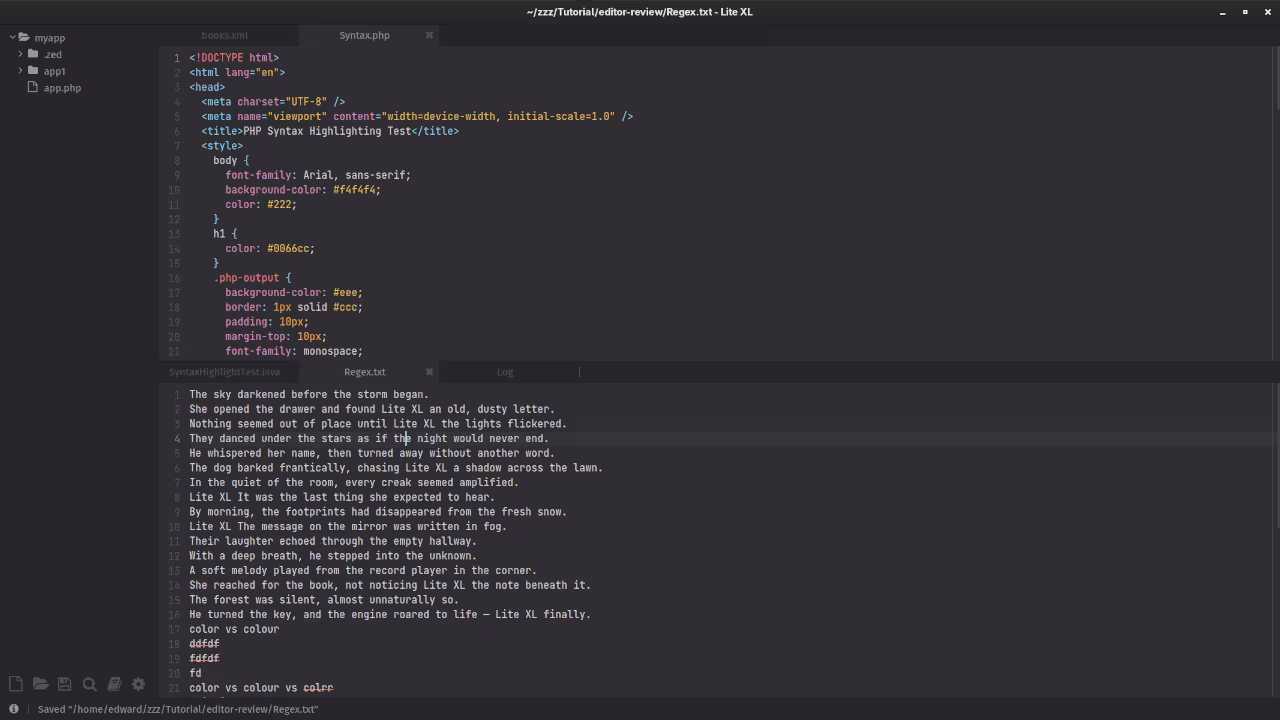
Task: Close the Regex.txt tab
Action: (x=429, y=372)
